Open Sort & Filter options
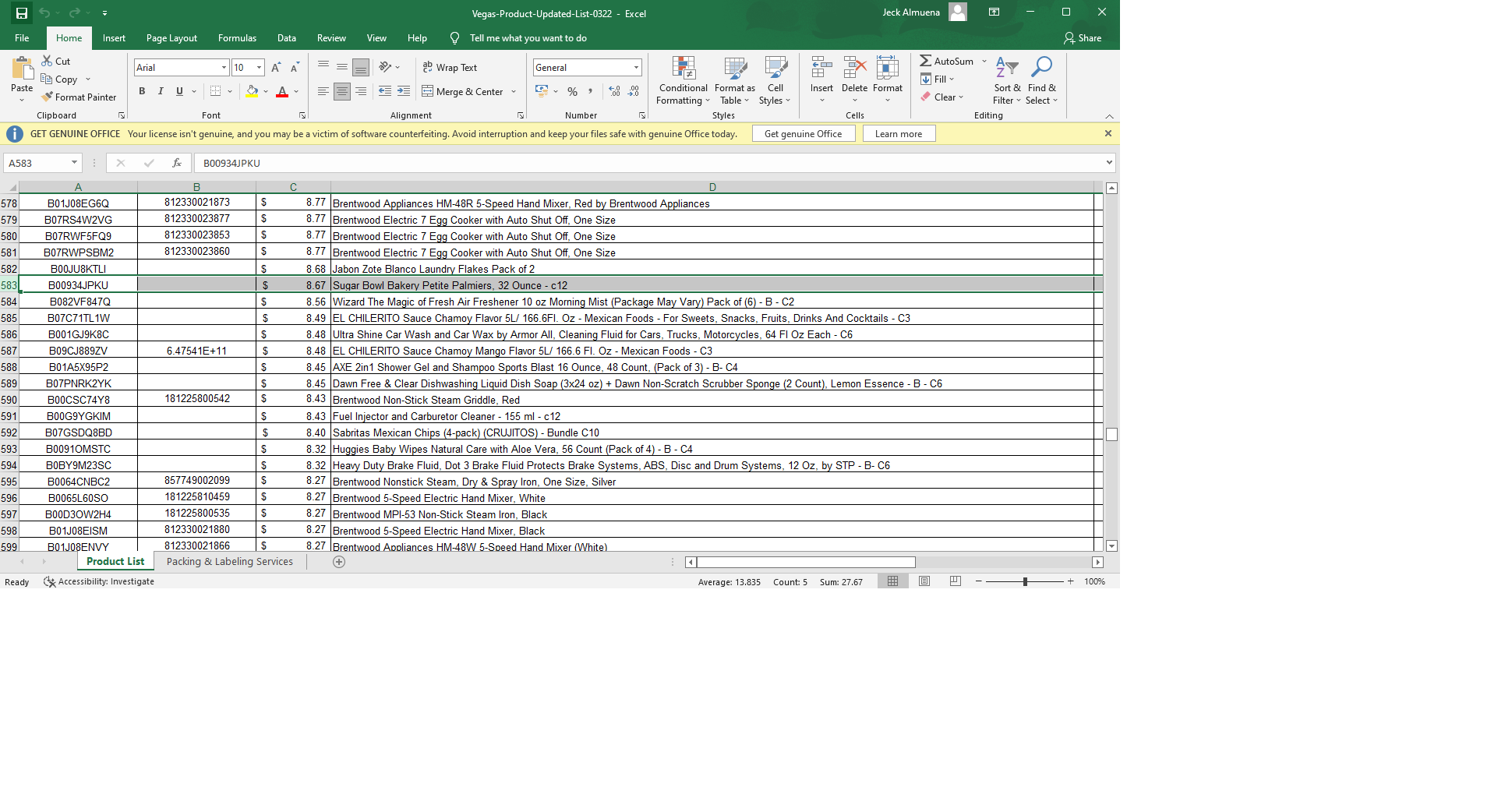The width and height of the screenshot is (1498, 812). tap(1007, 80)
